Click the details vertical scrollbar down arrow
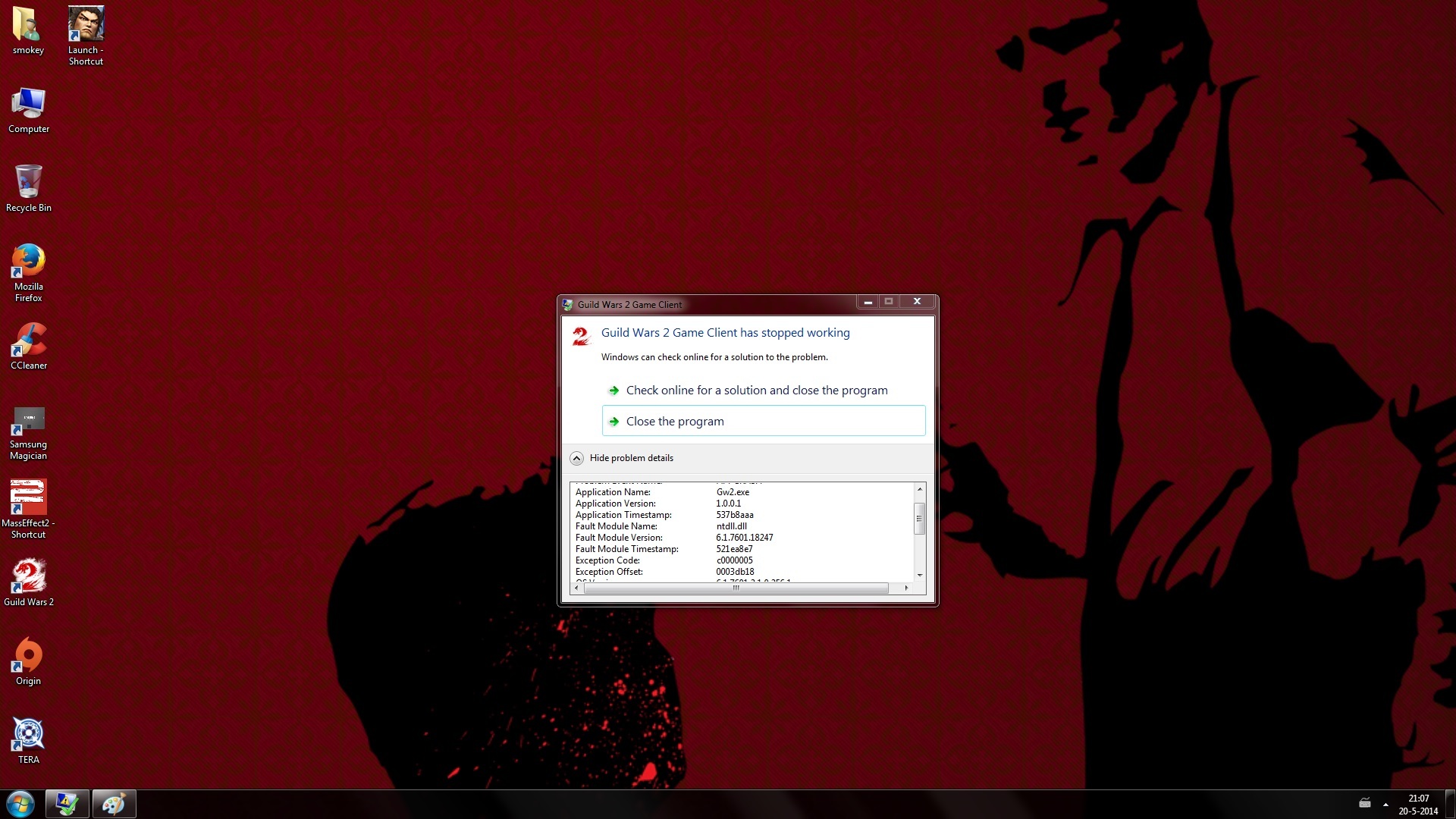The height and width of the screenshot is (819, 1456). pyautogui.click(x=920, y=576)
